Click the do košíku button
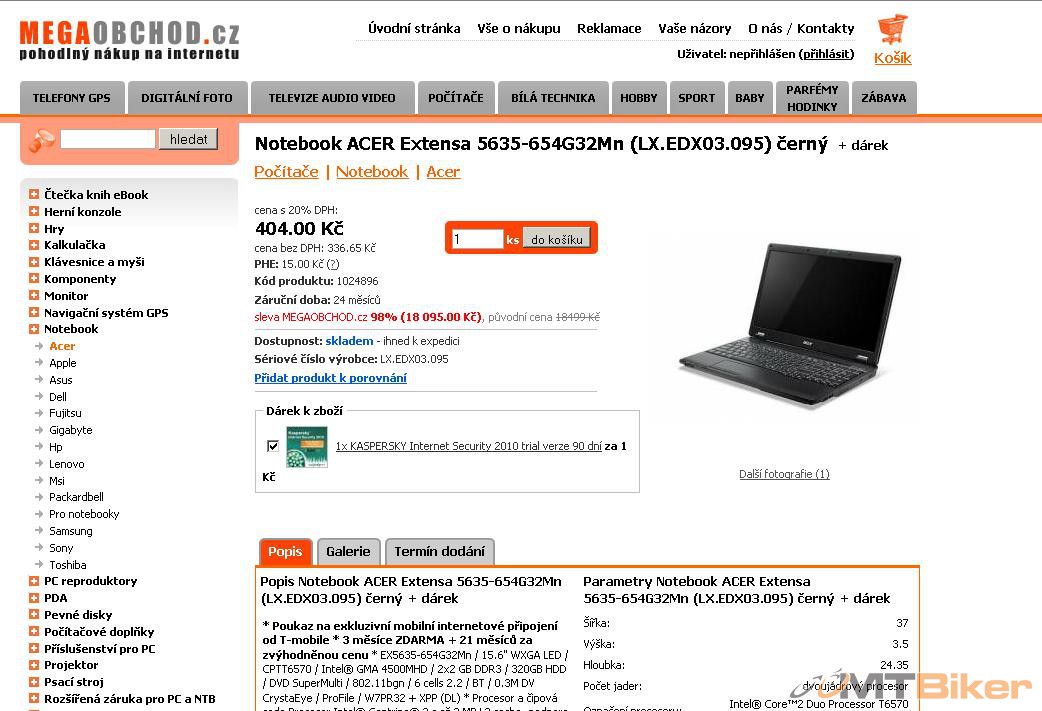 [557, 239]
